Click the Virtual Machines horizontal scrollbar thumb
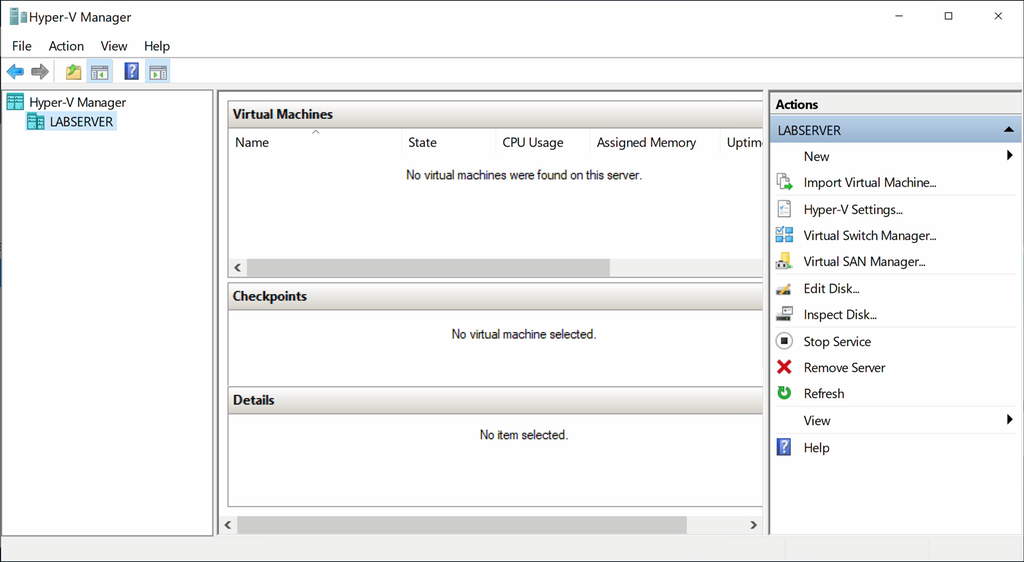The width and height of the screenshot is (1024, 562). point(428,267)
